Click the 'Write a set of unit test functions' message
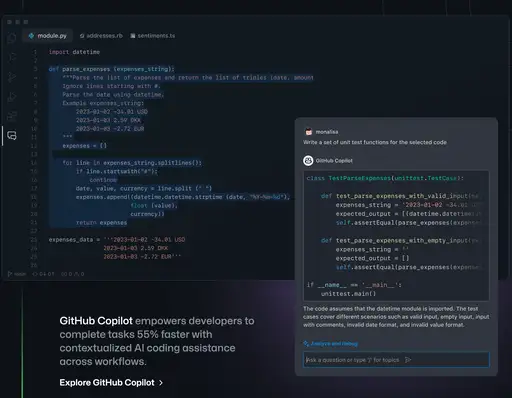 click(x=375, y=142)
